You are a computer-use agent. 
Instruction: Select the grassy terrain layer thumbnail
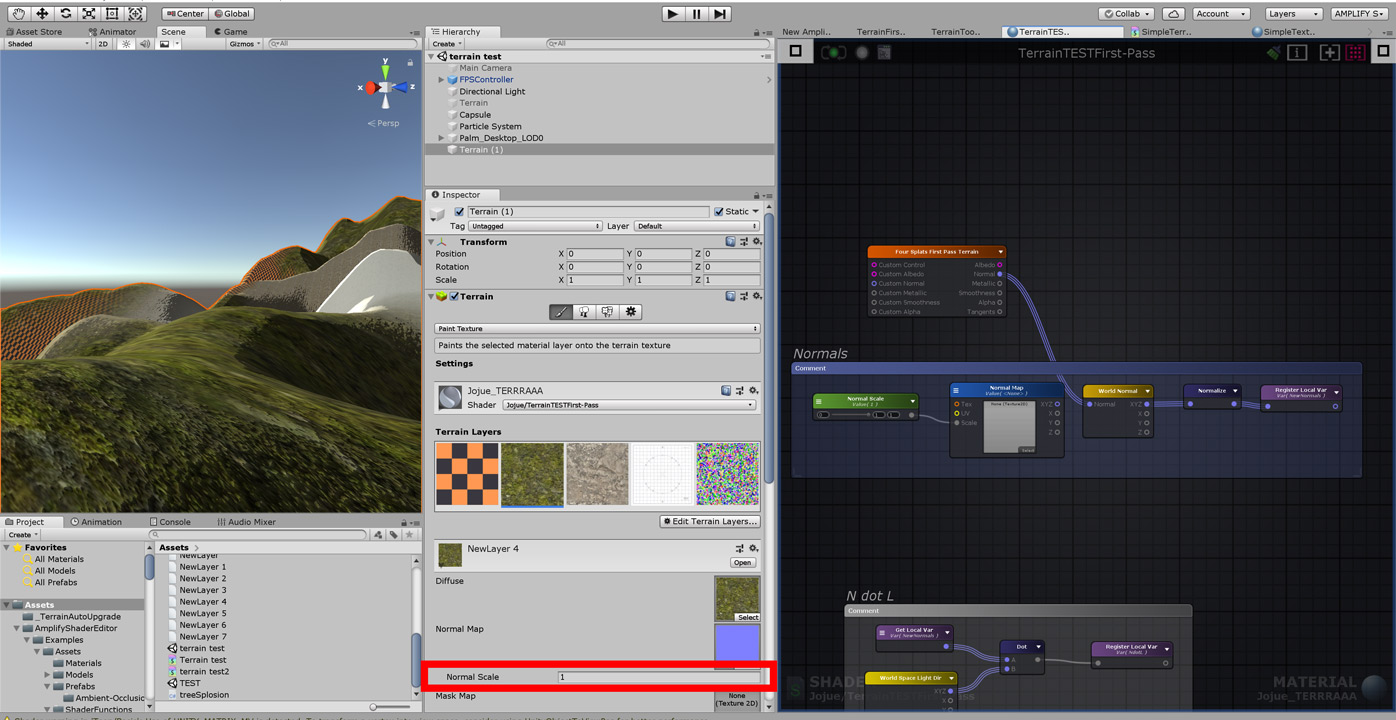[532, 475]
